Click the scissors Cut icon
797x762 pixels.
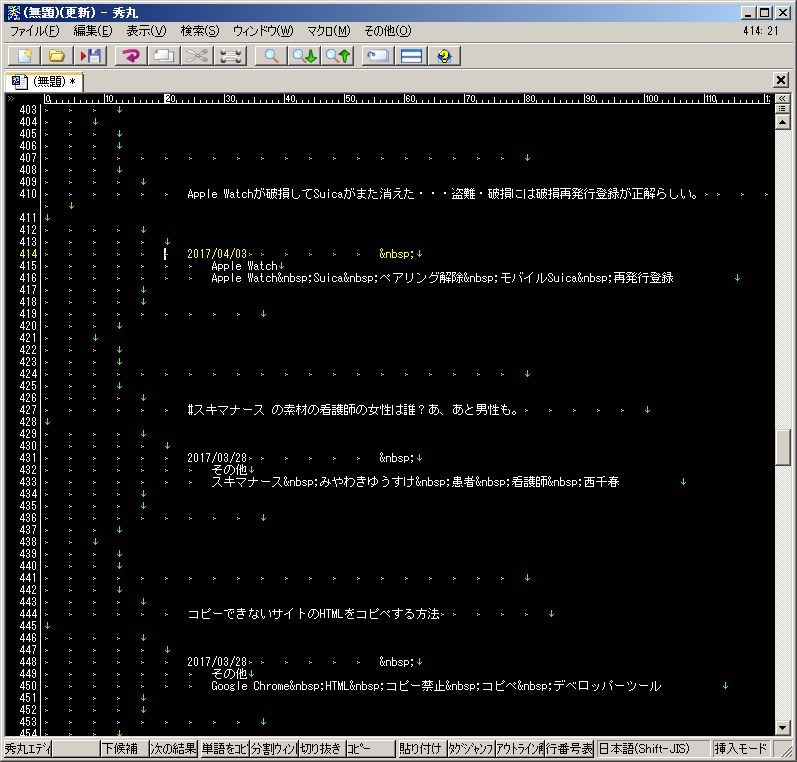coord(197,56)
